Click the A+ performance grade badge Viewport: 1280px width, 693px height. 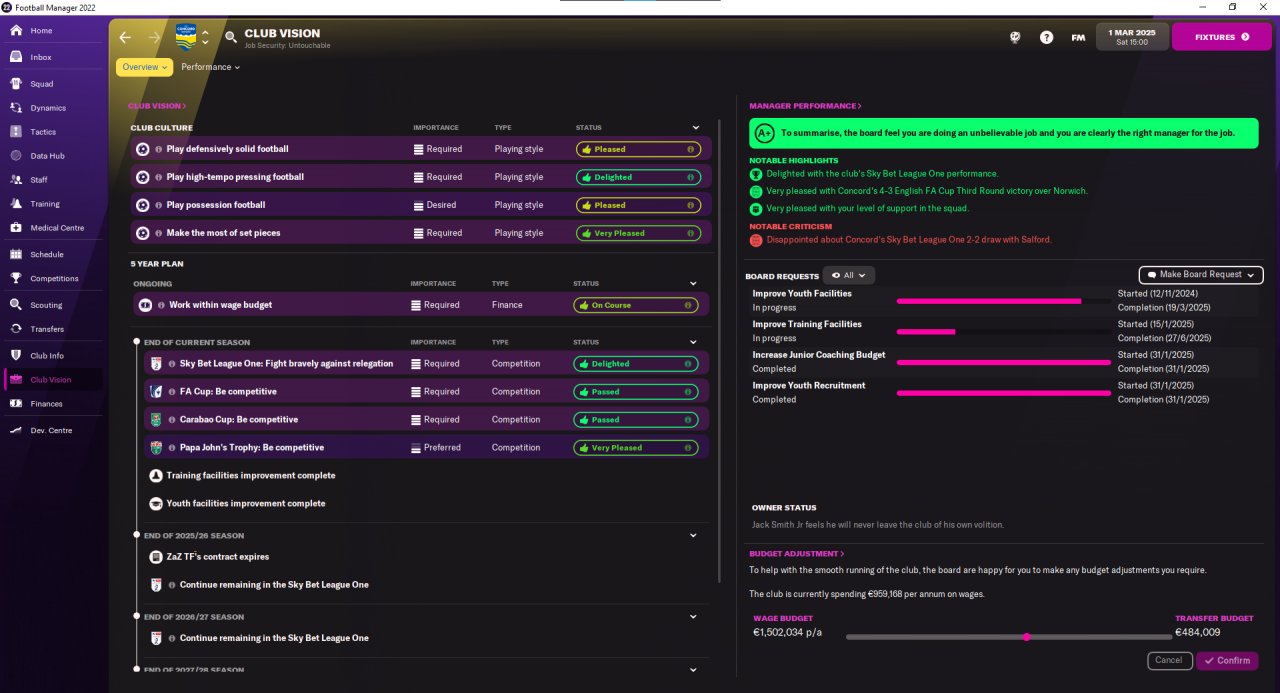(x=765, y=133)
